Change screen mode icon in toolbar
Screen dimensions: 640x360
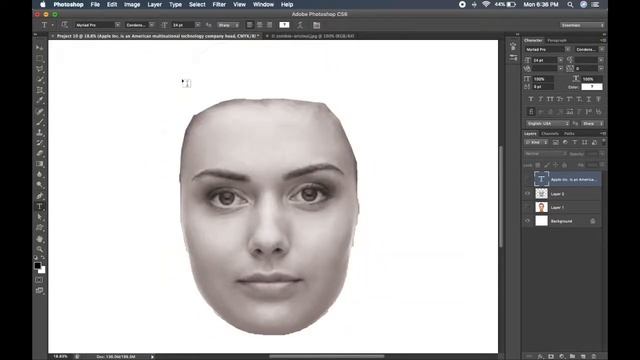39,291
